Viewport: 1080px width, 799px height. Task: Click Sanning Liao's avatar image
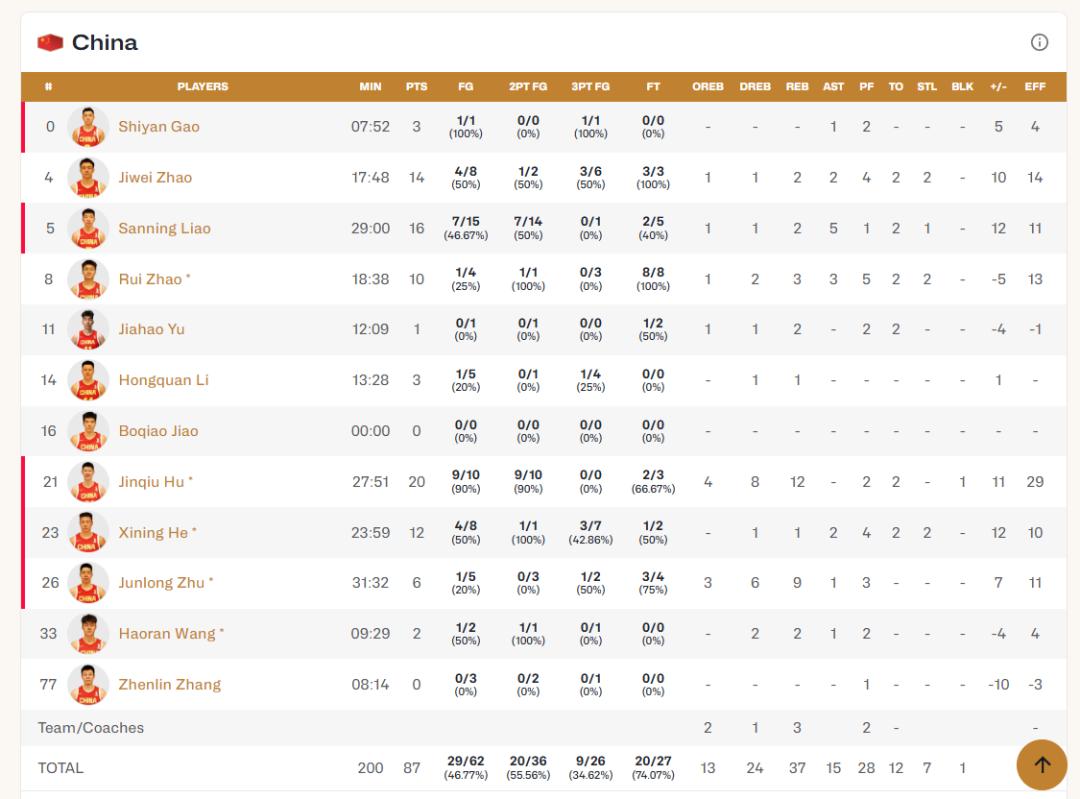pos(88,229)
